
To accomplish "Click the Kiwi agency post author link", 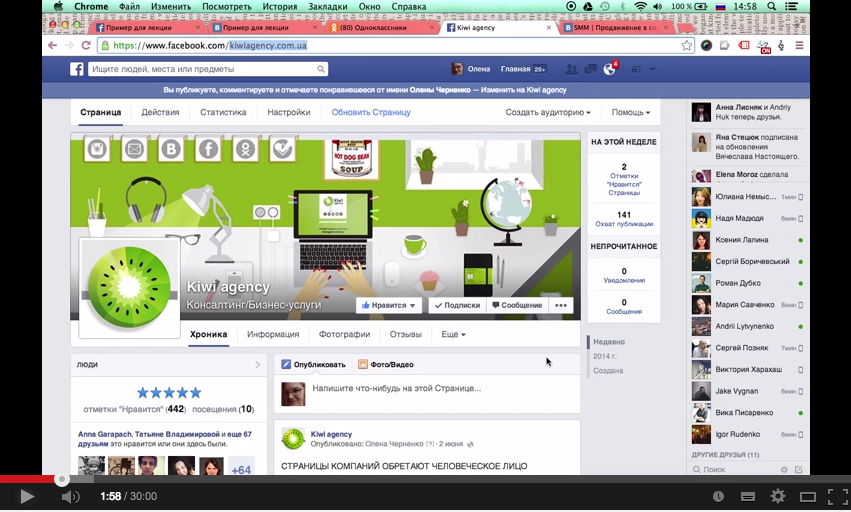I will click(x=331, y=434).
